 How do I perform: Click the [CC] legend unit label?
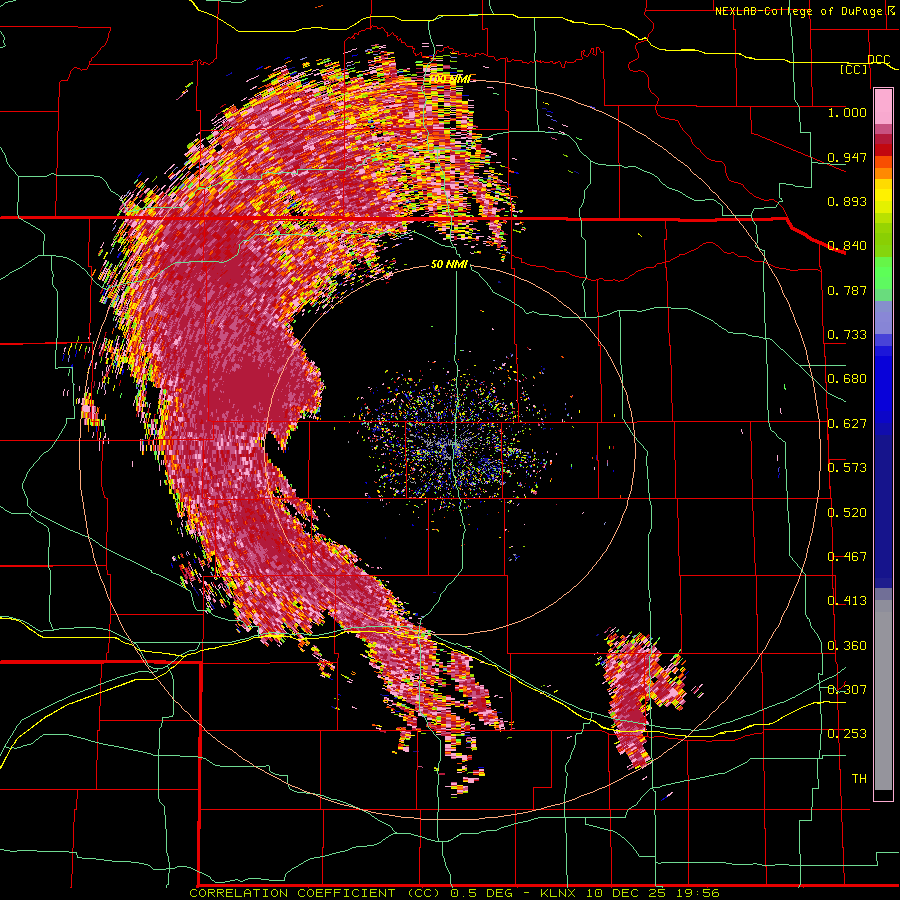[x=854, y=69]
